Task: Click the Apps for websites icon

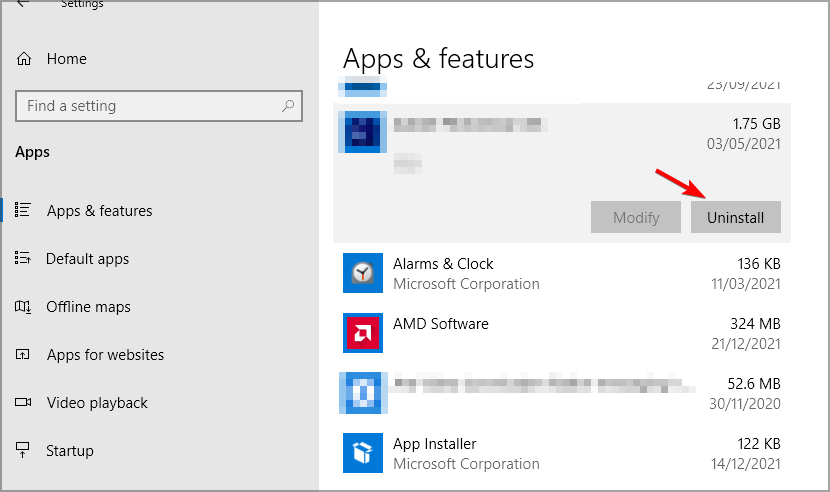Action: click(x=24, y=355)
